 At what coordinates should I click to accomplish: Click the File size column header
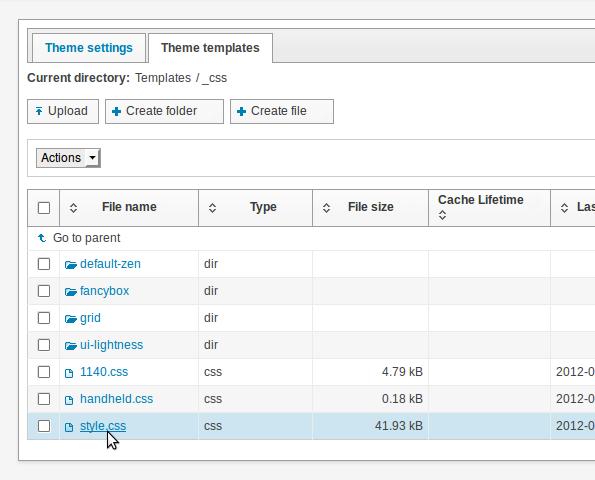pyautogui.click(x=371, y=207)
